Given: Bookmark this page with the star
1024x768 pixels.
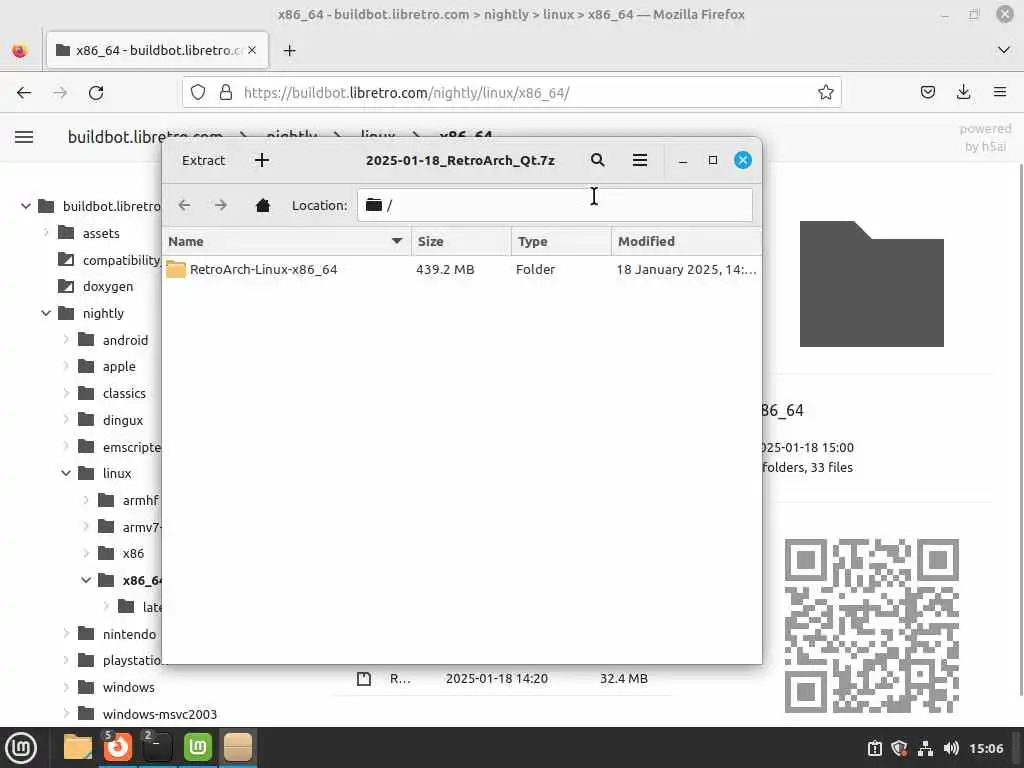Looking at the screenshot, I should click(825, 93).
